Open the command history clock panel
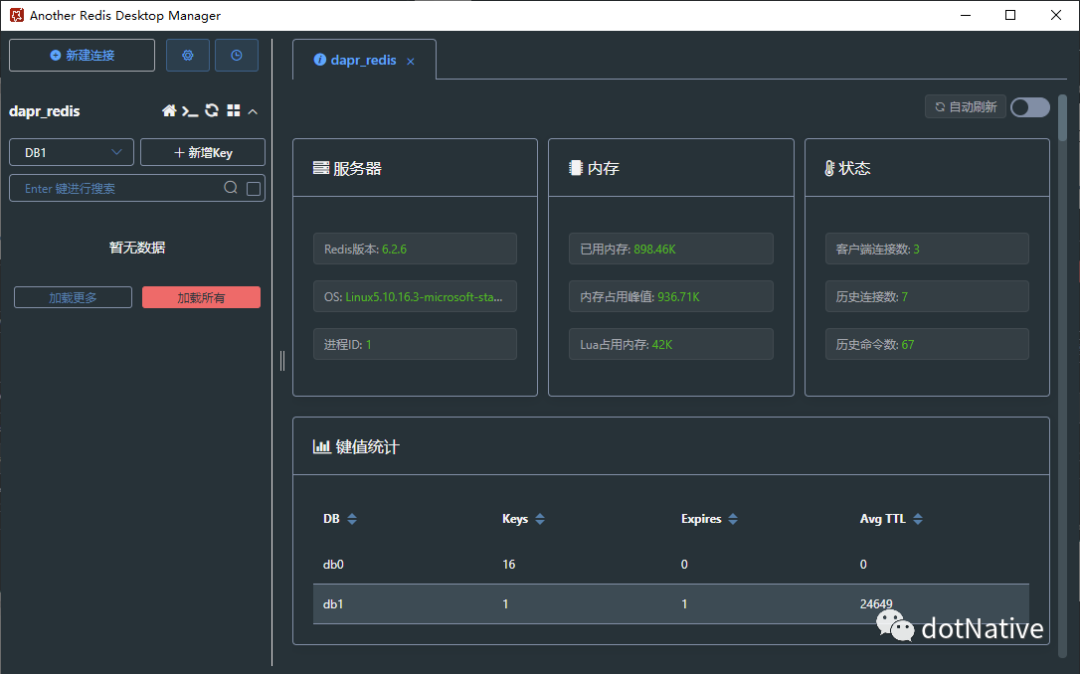This screenshot has width=1080, height=674. tap(236, 55)
